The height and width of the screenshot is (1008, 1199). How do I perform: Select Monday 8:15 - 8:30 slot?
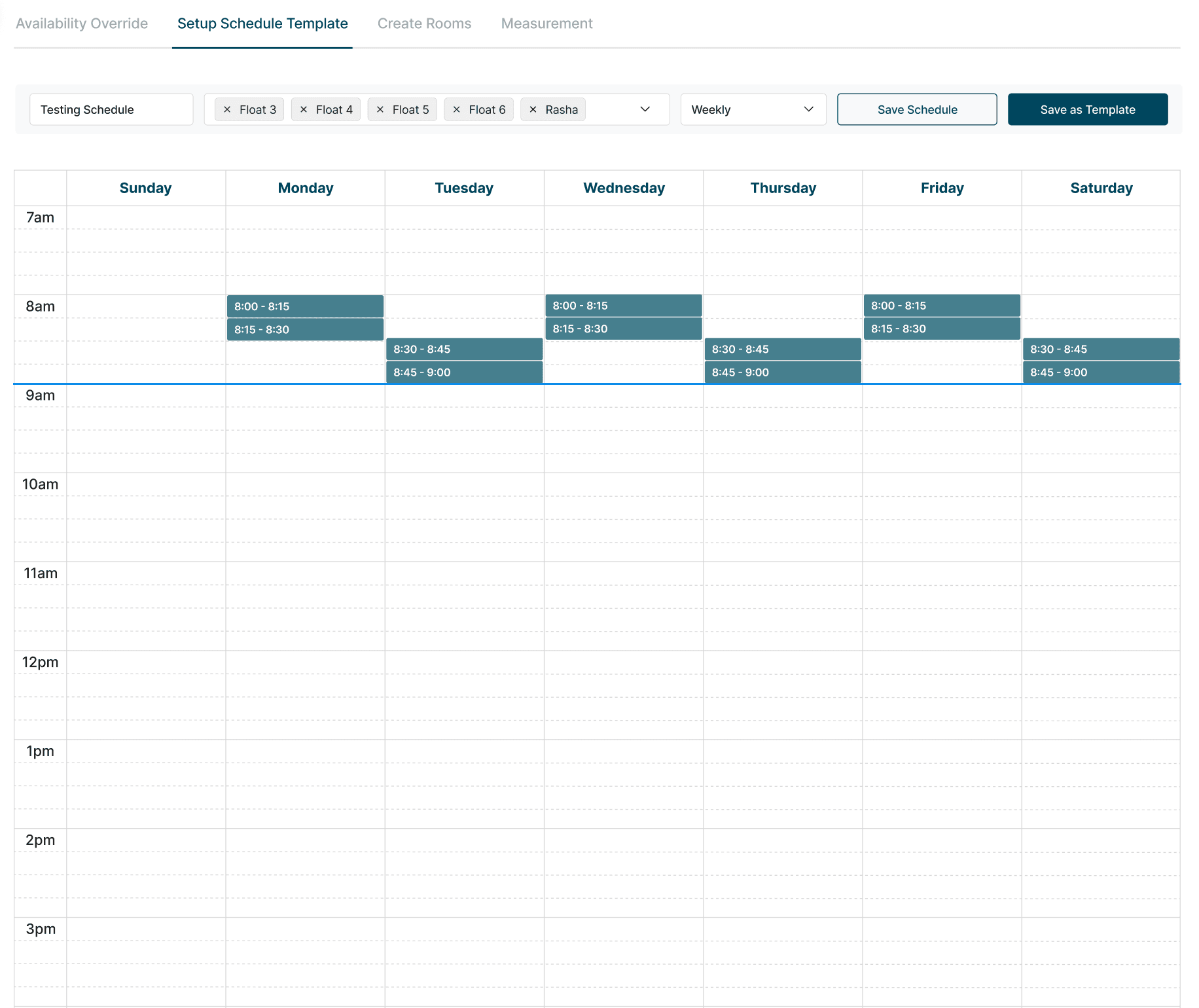click(305, 330)
